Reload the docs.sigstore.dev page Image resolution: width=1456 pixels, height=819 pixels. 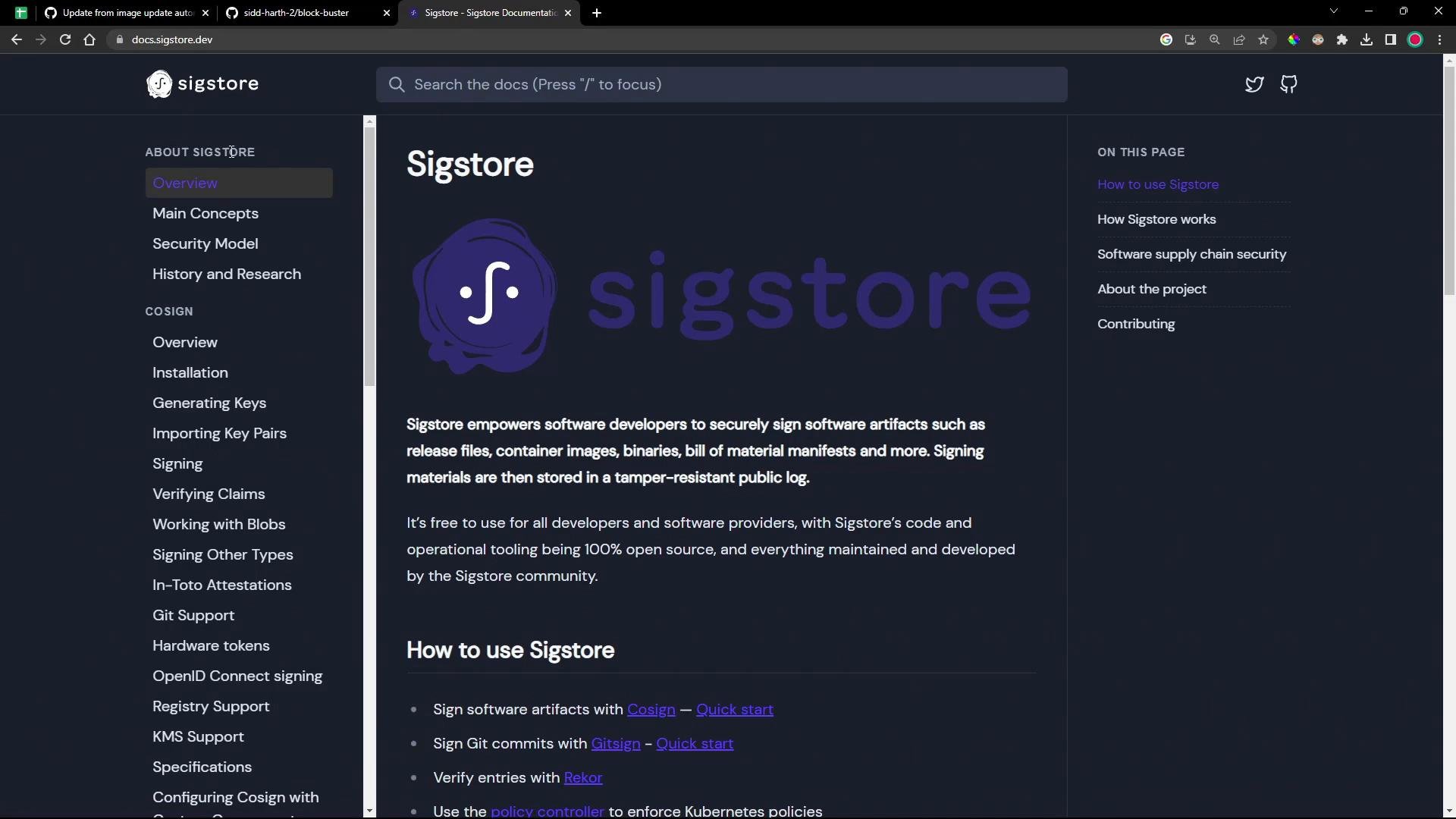pyautogui.click(x=65, y=39)
